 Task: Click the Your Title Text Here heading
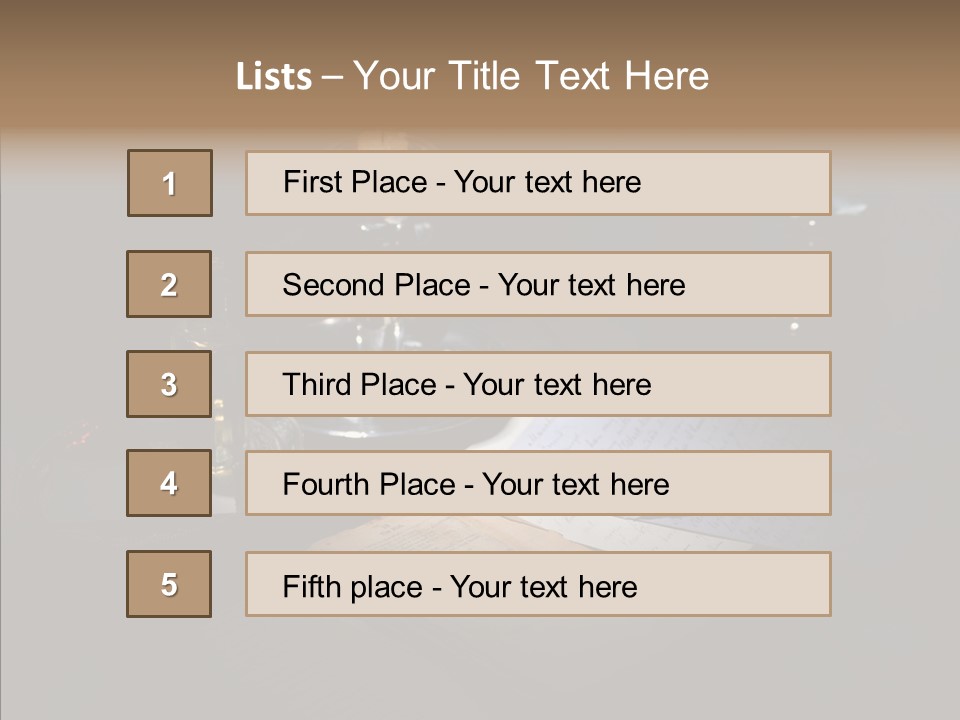(x=531, y=77)
